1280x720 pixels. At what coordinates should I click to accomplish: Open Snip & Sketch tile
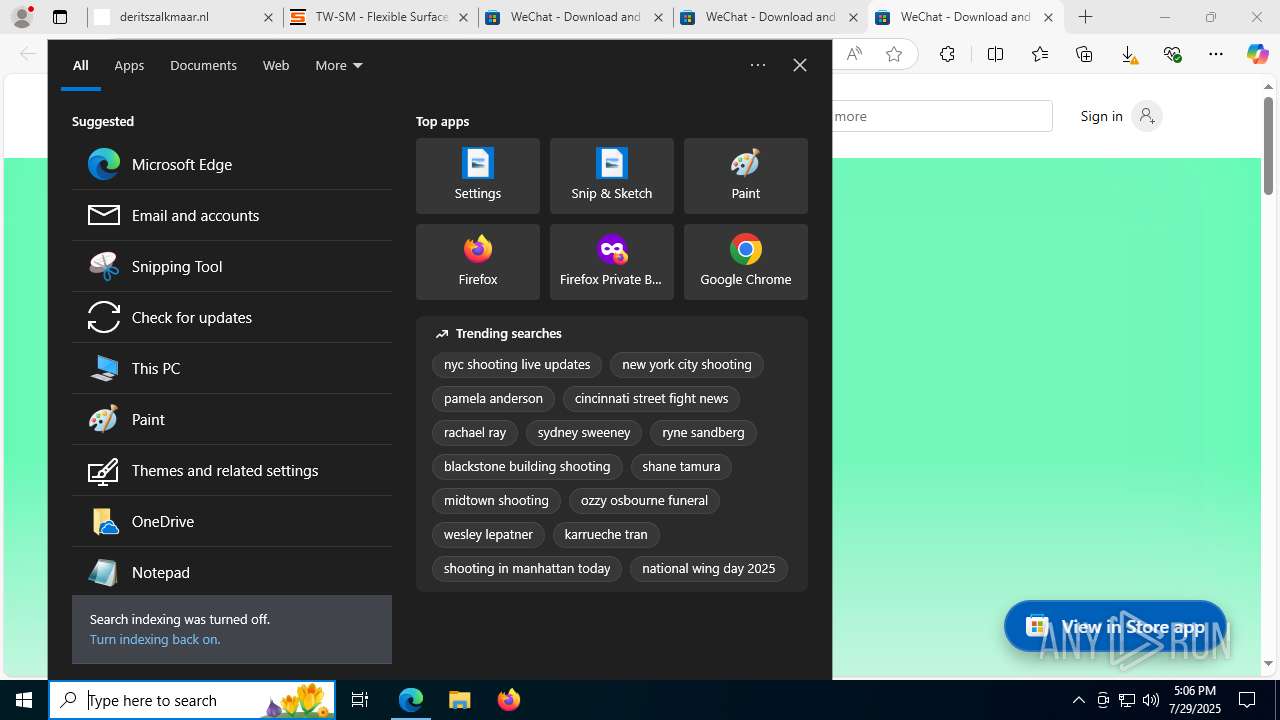click(x=612, y=176)
